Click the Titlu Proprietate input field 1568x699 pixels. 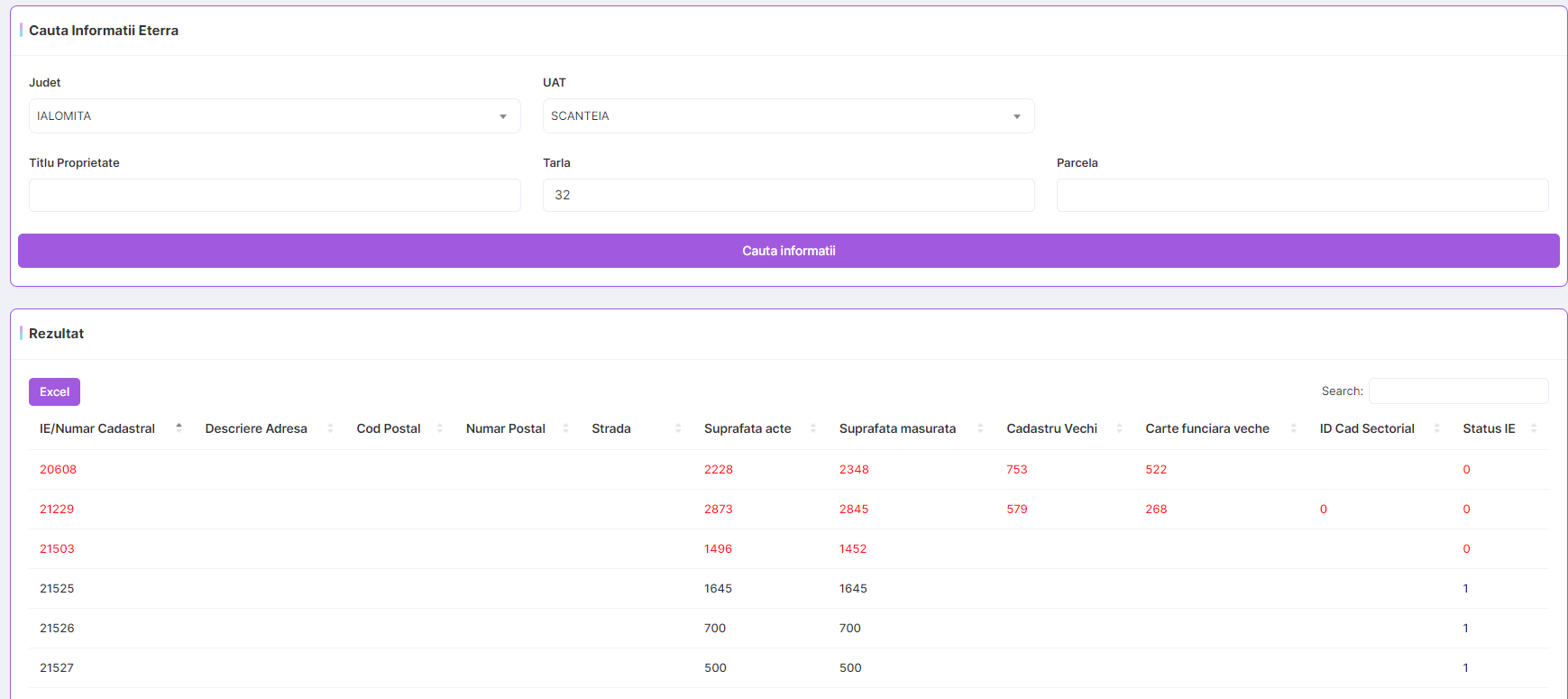274,196
